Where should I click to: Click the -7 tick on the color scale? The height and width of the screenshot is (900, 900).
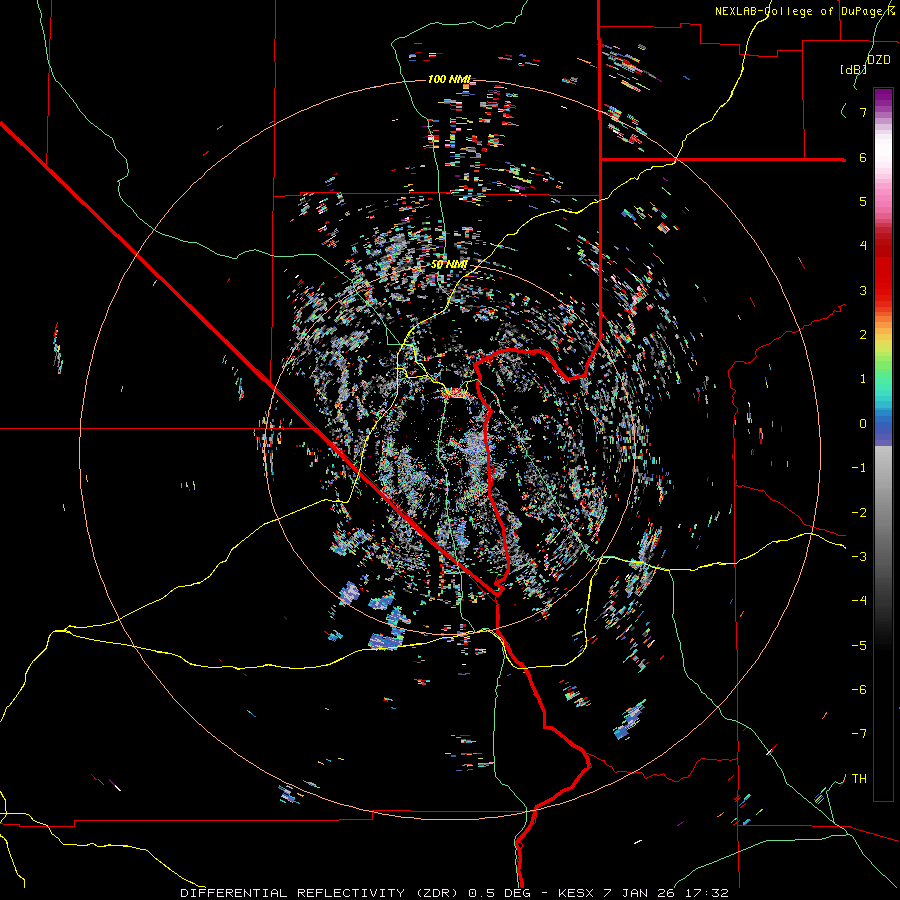(x=859, y=734)
